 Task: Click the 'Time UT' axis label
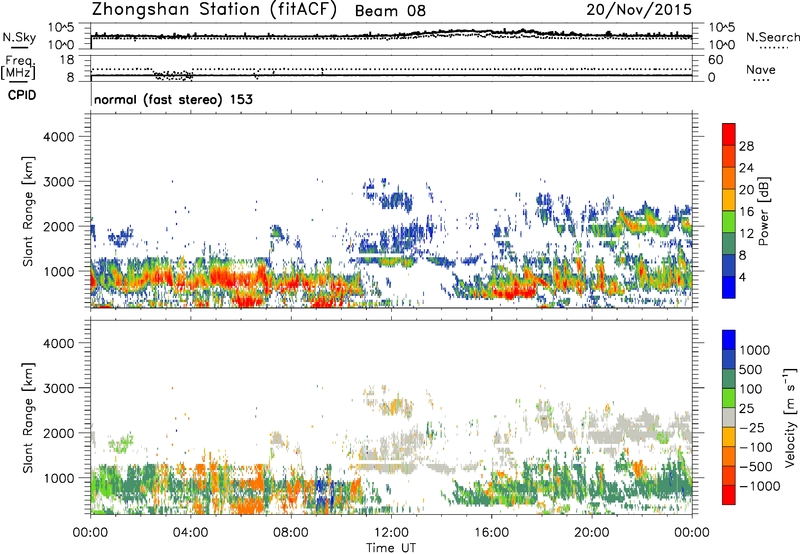tap(391, 548)
